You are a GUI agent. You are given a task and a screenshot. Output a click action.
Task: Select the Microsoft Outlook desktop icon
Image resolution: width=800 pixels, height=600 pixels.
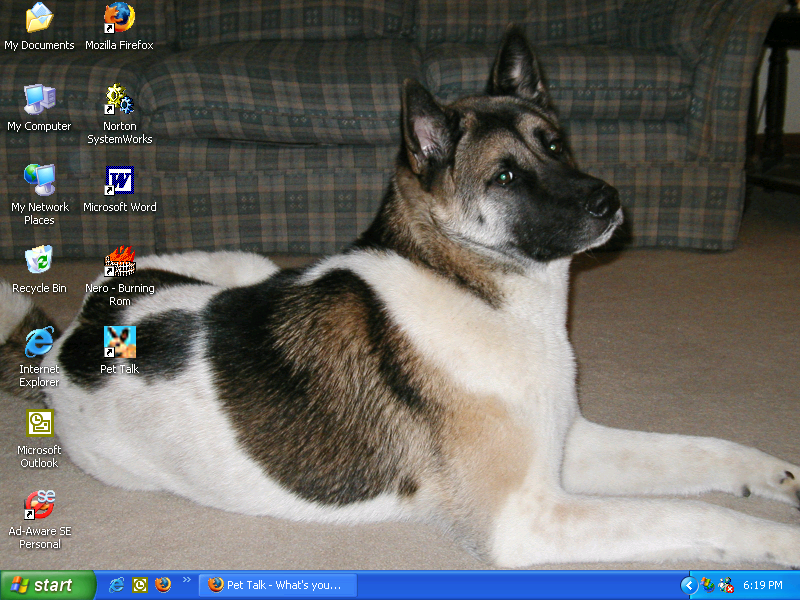[39, 424]
